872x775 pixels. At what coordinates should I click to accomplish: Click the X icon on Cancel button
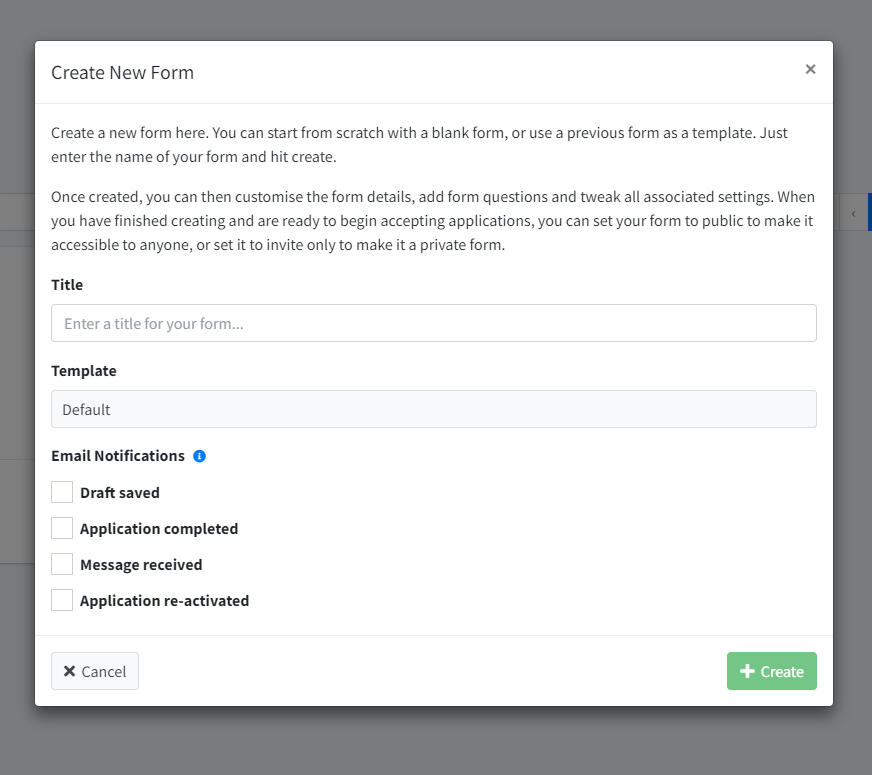pyautogui.click(x=70, y=671)
